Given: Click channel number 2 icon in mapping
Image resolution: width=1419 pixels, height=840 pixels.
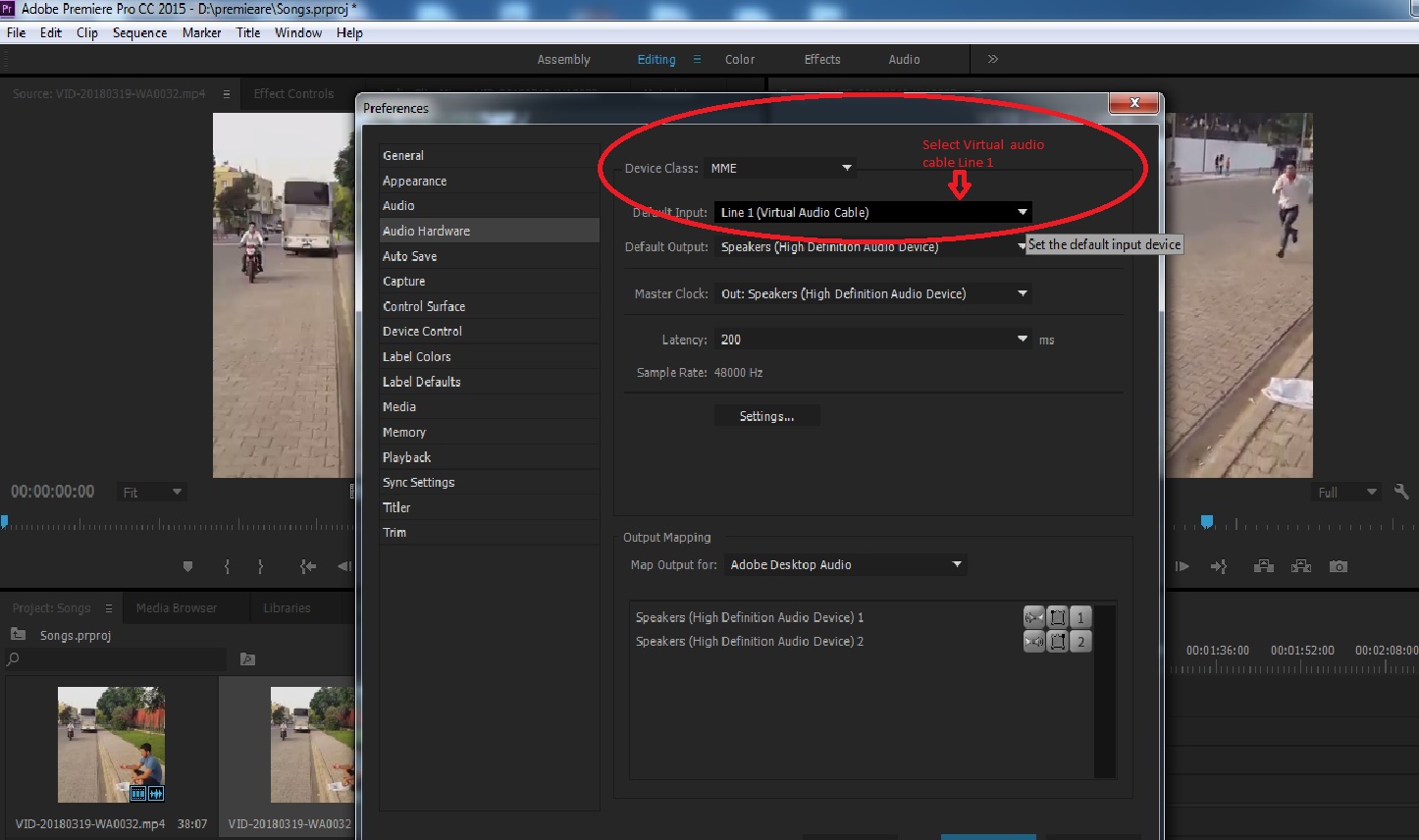Looking at the screenshot, I should [x=1080, y=642].
